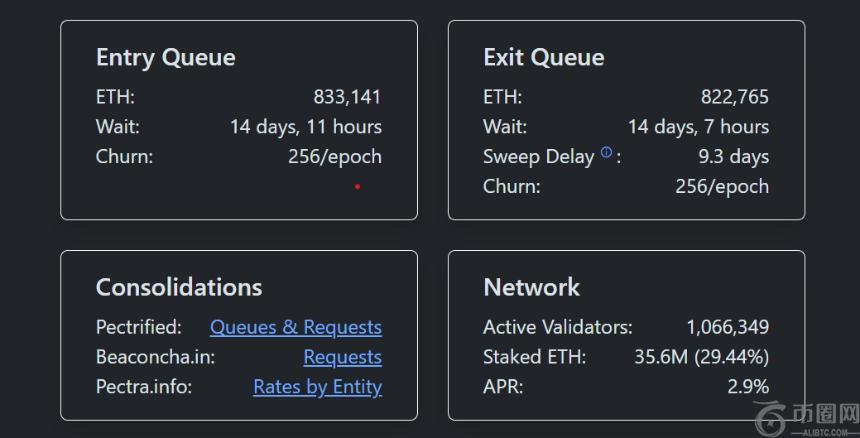Select the Consolidations card title
The width and height of the screenshot is (860, 438).
178,287
